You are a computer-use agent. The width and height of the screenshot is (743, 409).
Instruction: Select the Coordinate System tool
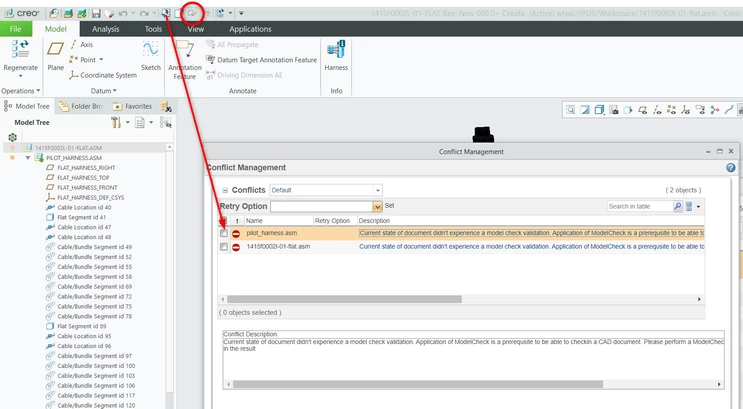point(103,75)
